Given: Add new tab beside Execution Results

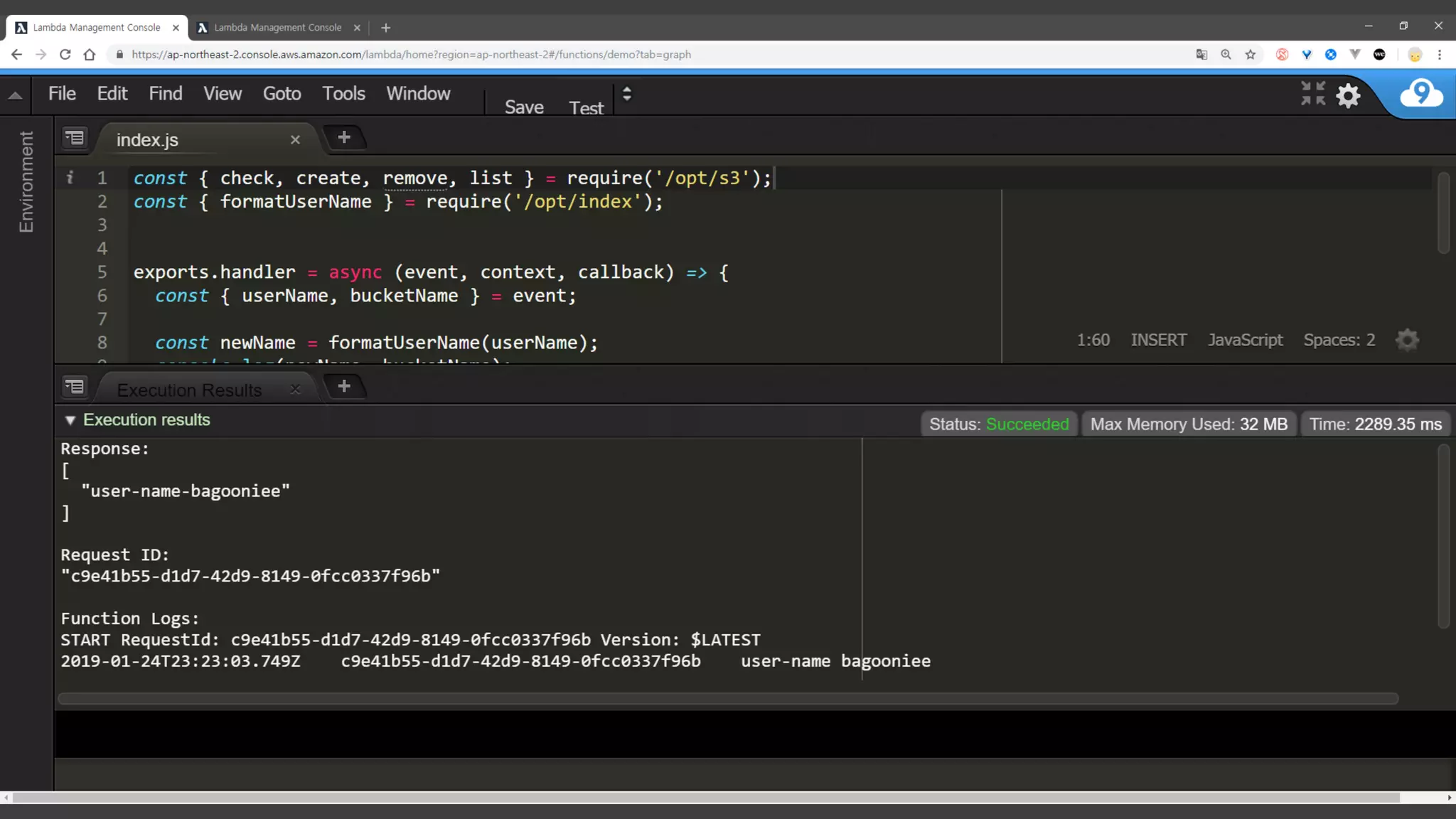Looking at the screenshot, I should coord(344,387).
